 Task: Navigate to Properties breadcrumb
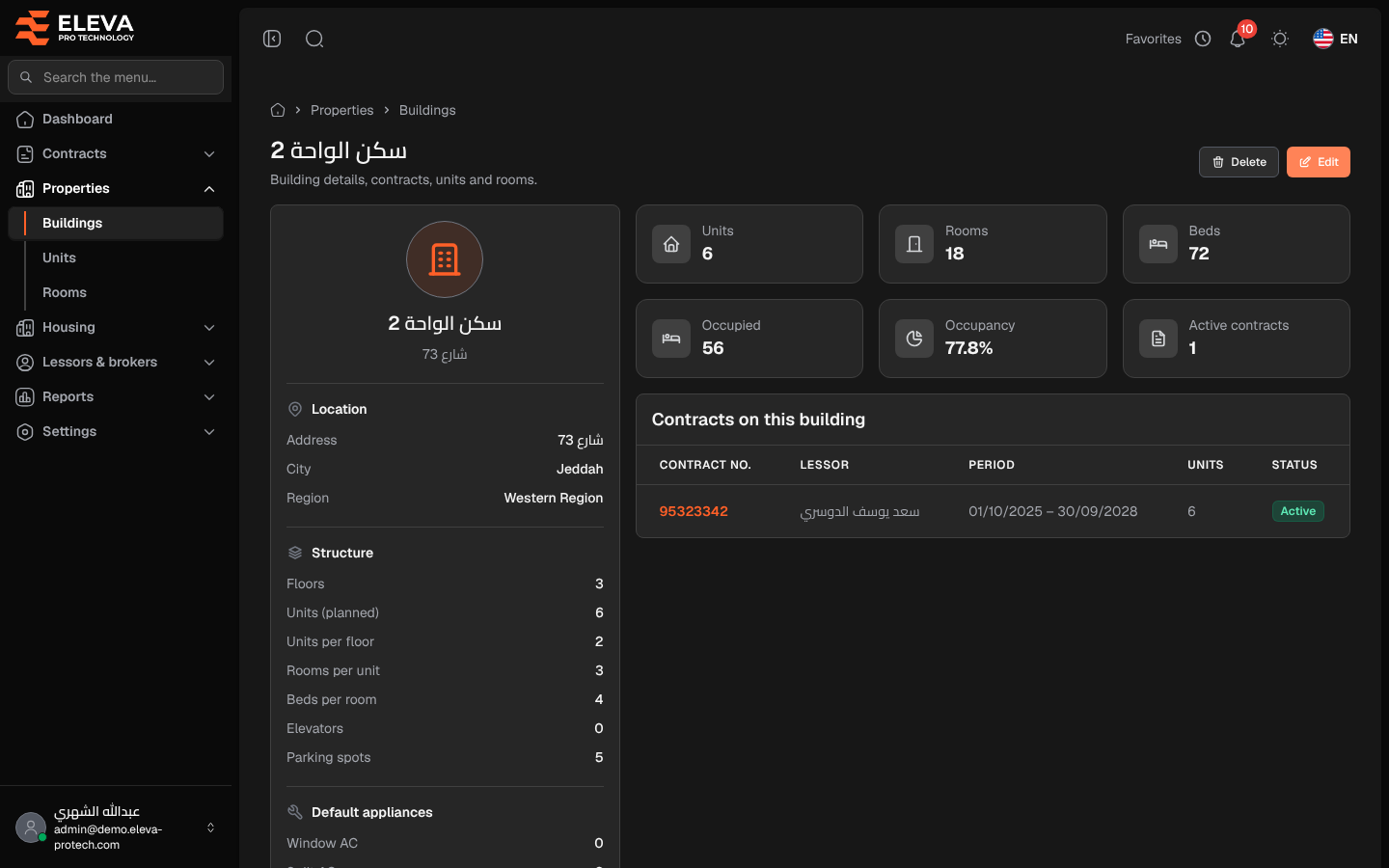click(x=341, y=110)
